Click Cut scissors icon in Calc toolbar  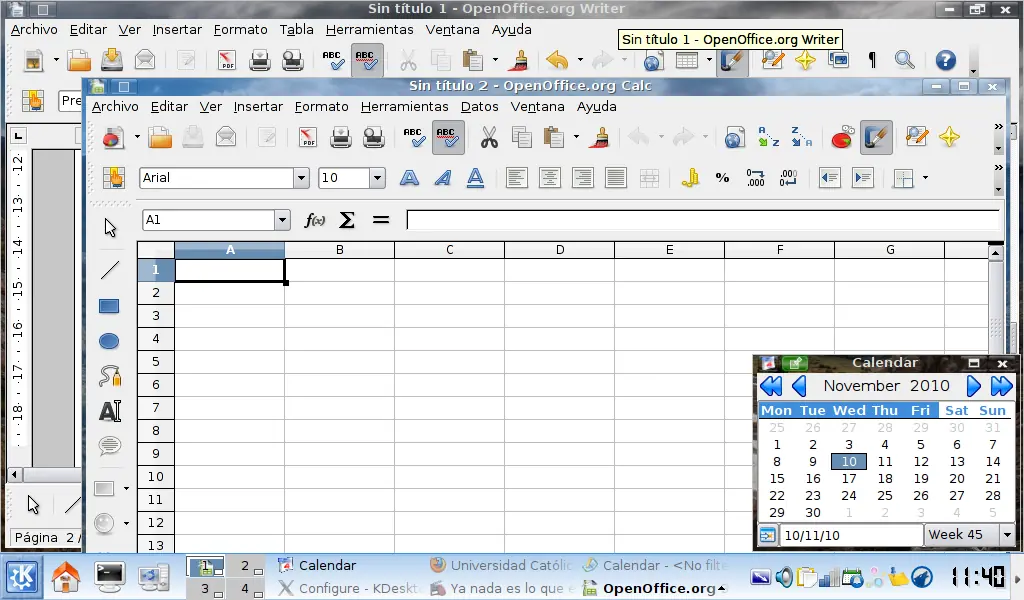pyautogui.click(x=489, y=138)
